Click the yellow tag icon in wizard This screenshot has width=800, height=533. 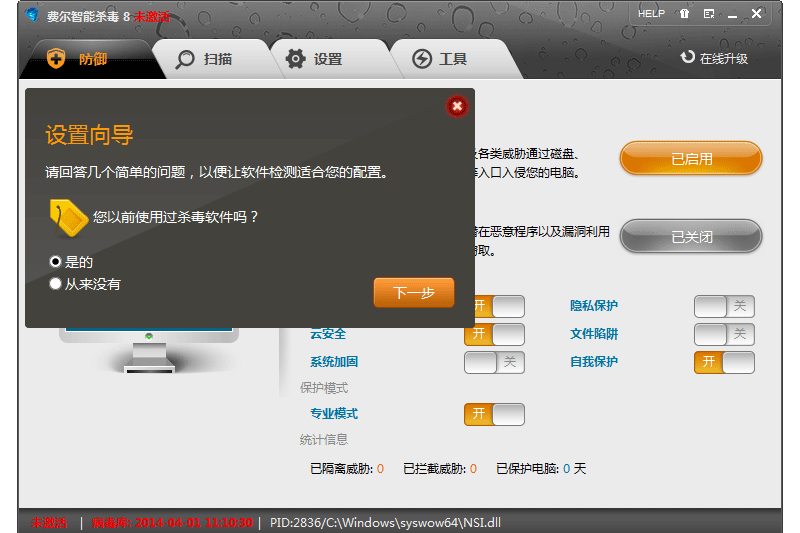[68, 218]
